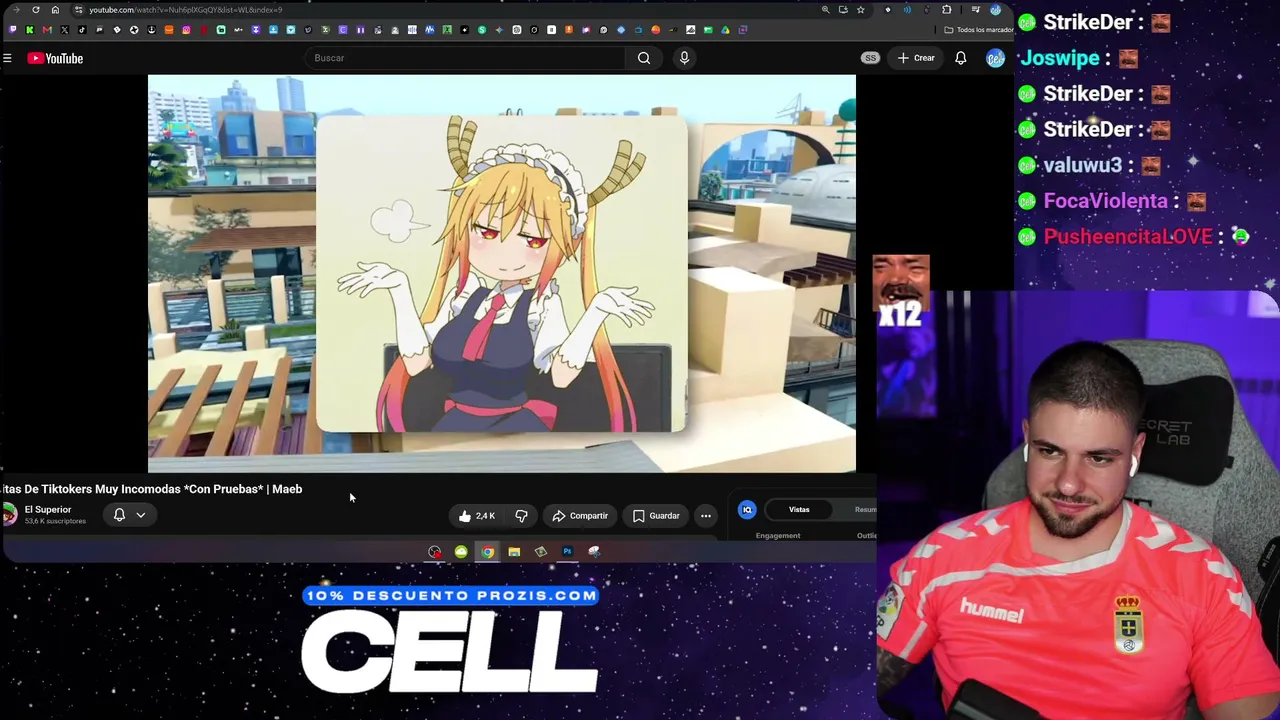This screenshot has height=720, width=1280.
Task: Expand the Todos los marcadores folder
Action: pyautogui.click(x=979, y=30)
